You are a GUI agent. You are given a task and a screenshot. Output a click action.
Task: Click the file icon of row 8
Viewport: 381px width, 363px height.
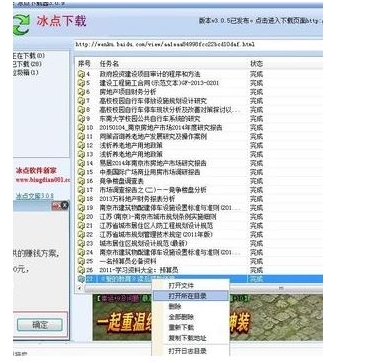coord(81,110)
